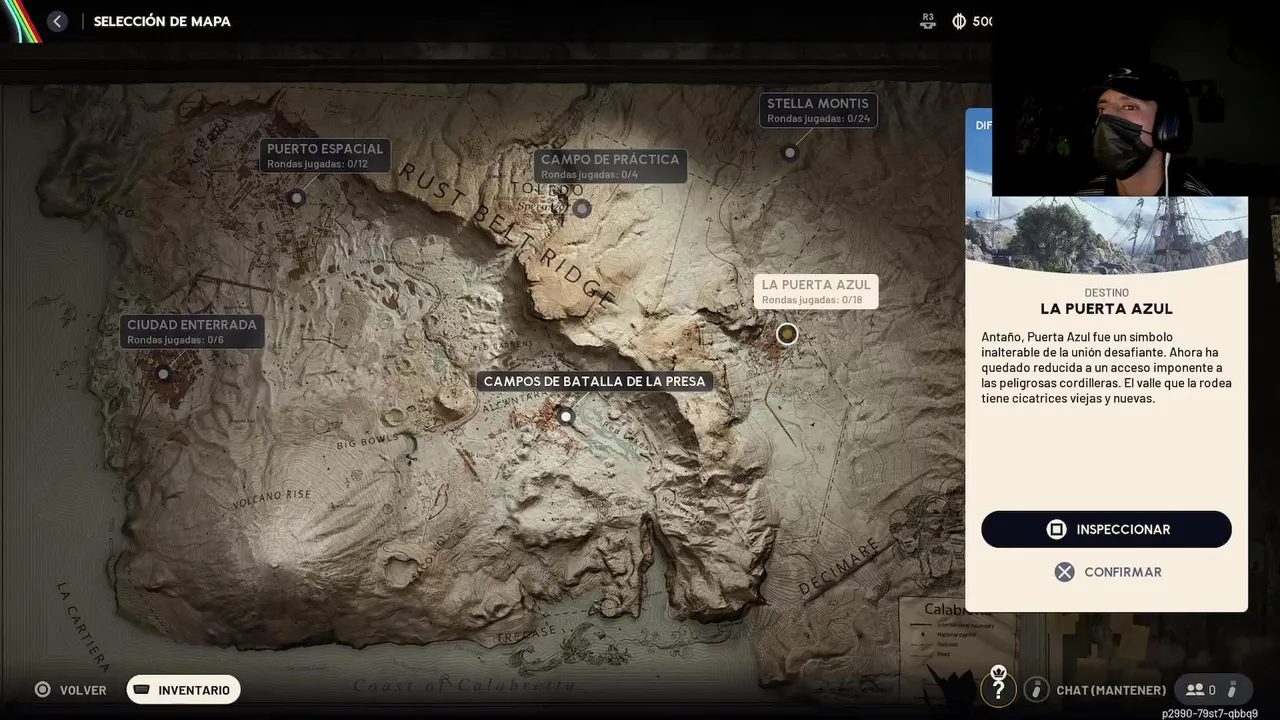1280x720 pixels.
Task: Click 'Rondas jugadas: 0/24' text
Action: pyautogui.click(x=818, y=119)
